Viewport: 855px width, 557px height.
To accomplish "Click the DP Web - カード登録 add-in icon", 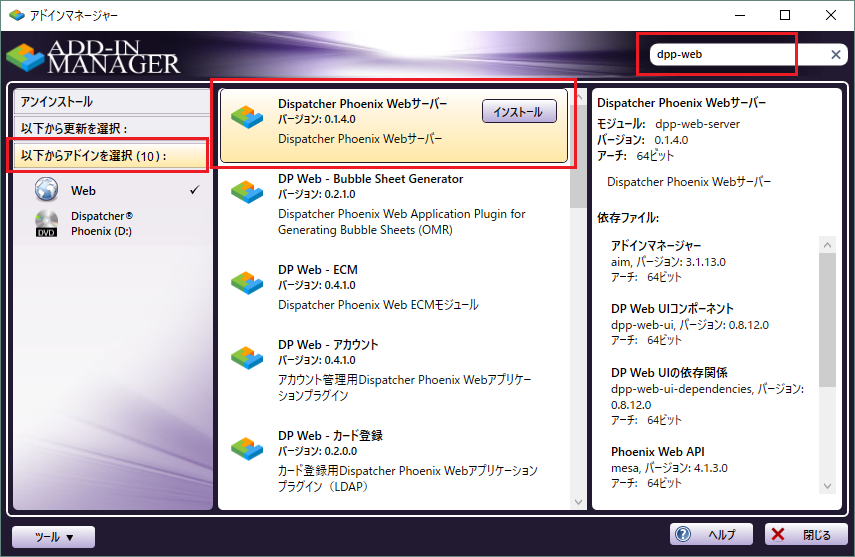I will [x=247, y=448].
